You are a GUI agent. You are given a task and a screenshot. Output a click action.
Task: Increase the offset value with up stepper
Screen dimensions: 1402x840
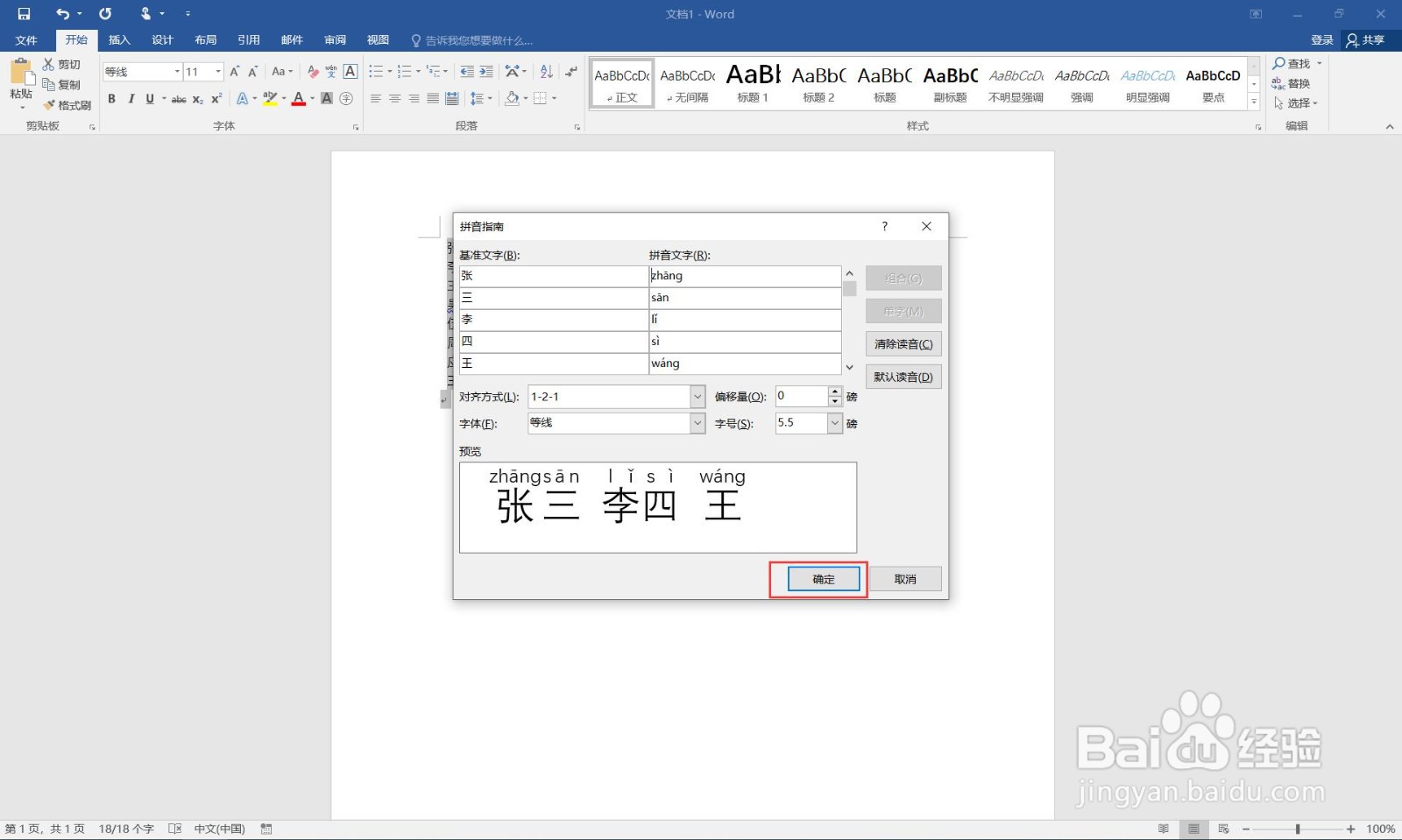tap(835, 392)
